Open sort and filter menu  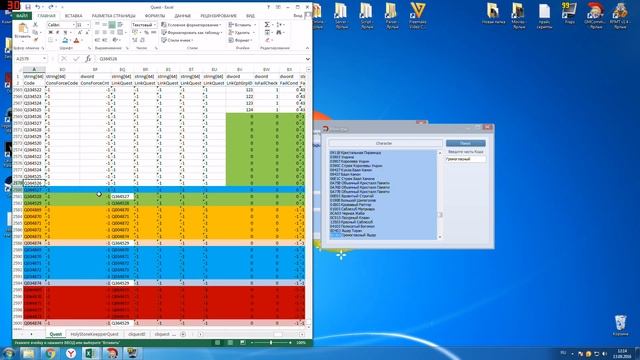(280, 25)
